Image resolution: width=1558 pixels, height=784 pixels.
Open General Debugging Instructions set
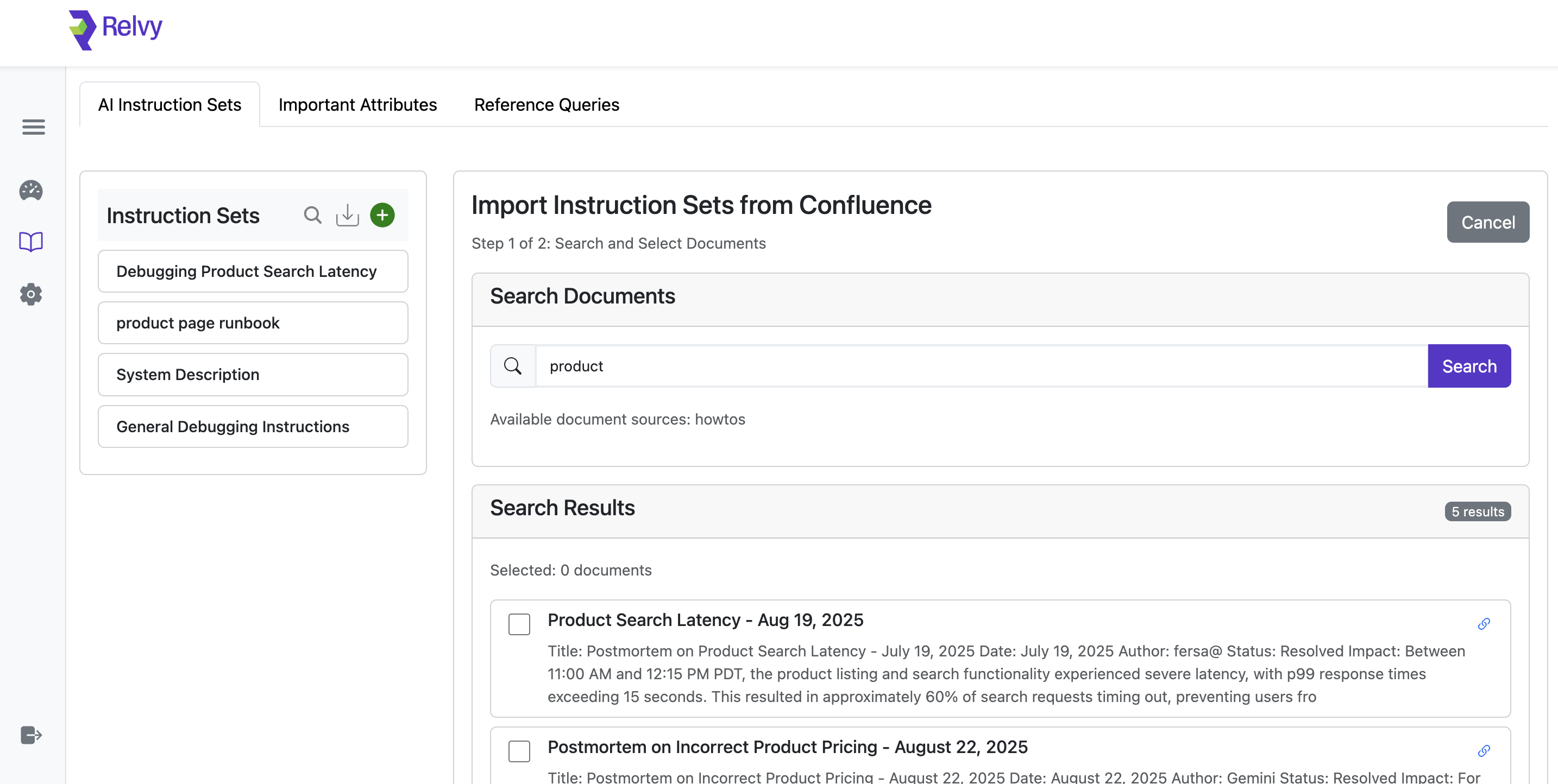coord(253,427)
